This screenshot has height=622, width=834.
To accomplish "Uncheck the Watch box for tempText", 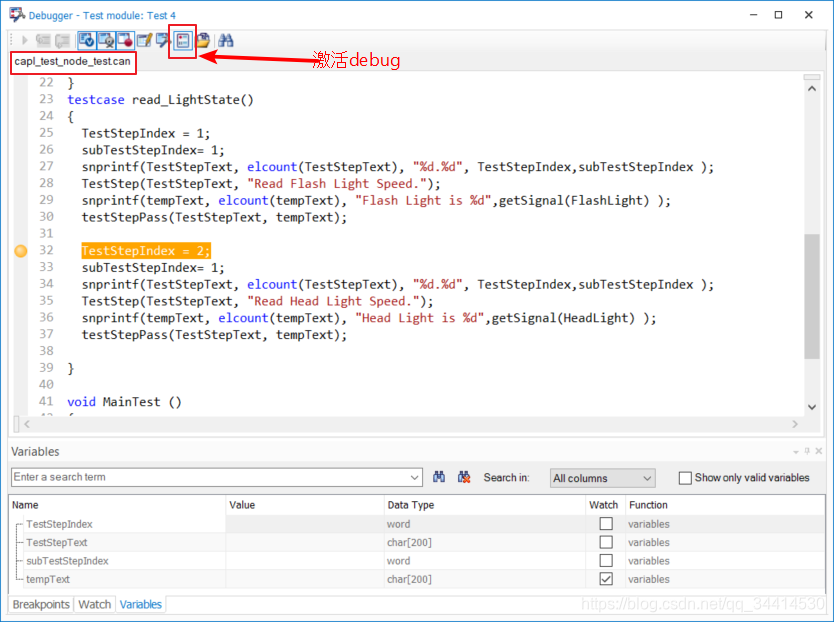I will (606, 579).
